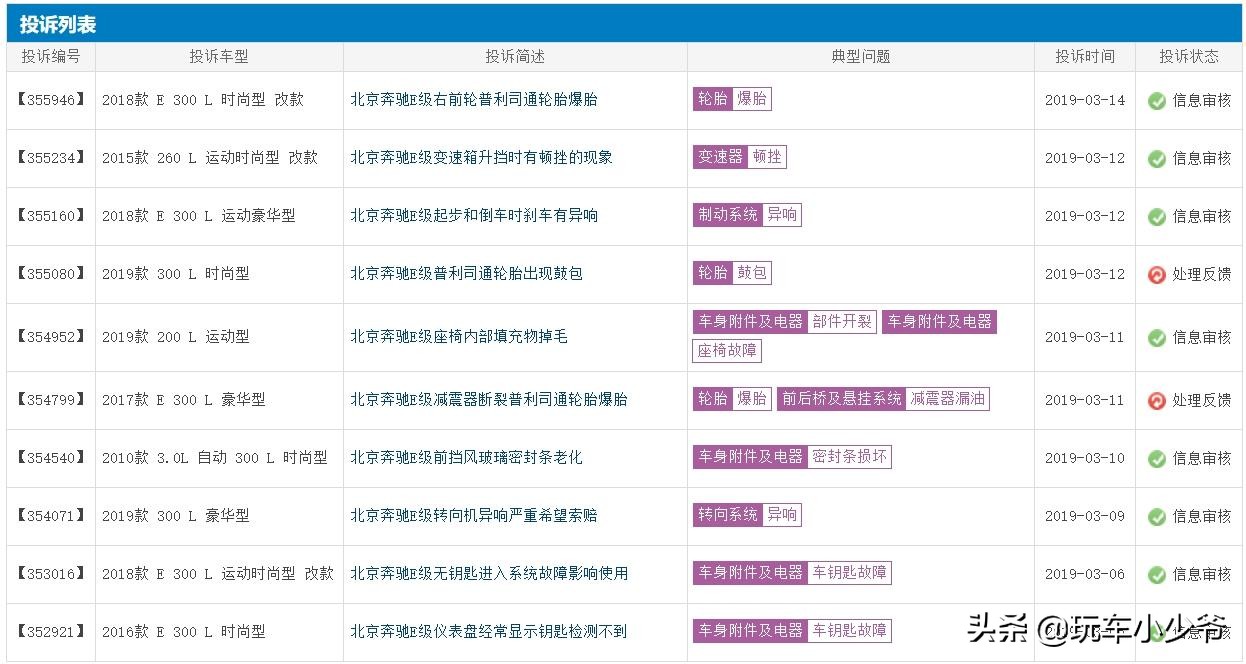Click the 顿挫 tag
Screen dimensions: 1246x664
(x=768, y=157)
